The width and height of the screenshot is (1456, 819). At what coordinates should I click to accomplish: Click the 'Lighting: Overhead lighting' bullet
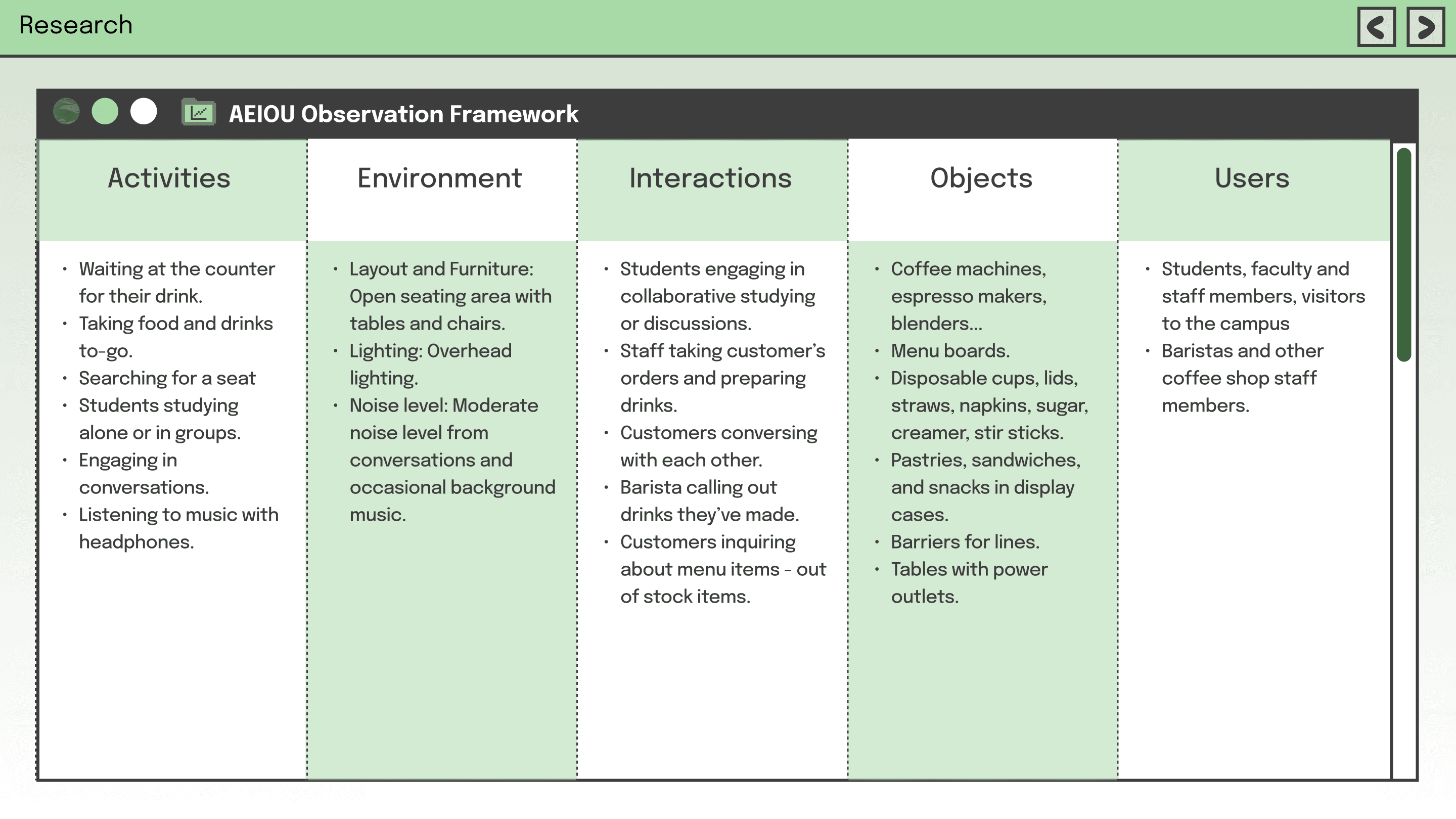click(430, 364)
